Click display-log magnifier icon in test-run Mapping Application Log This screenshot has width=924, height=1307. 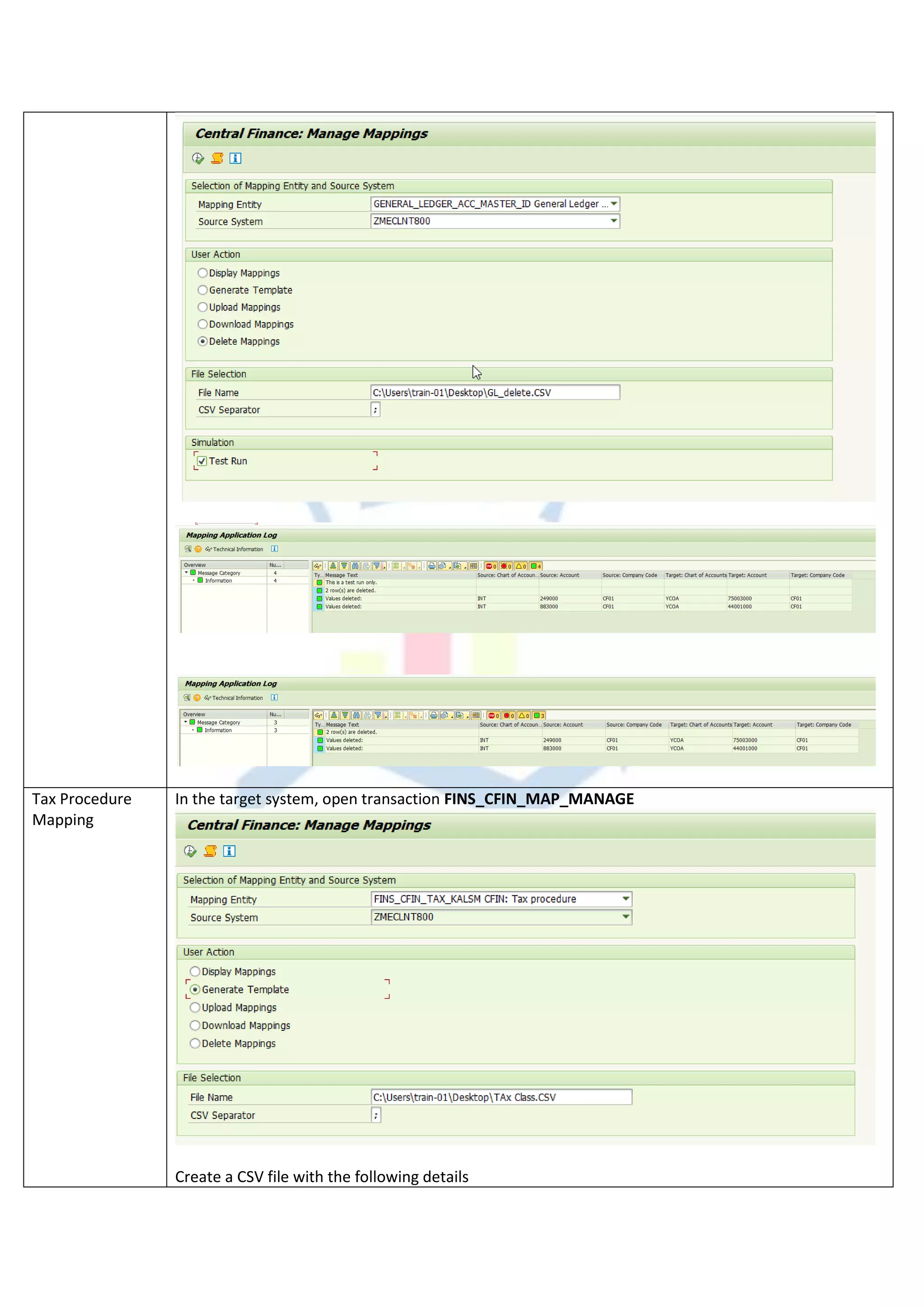tap(188, 549)
